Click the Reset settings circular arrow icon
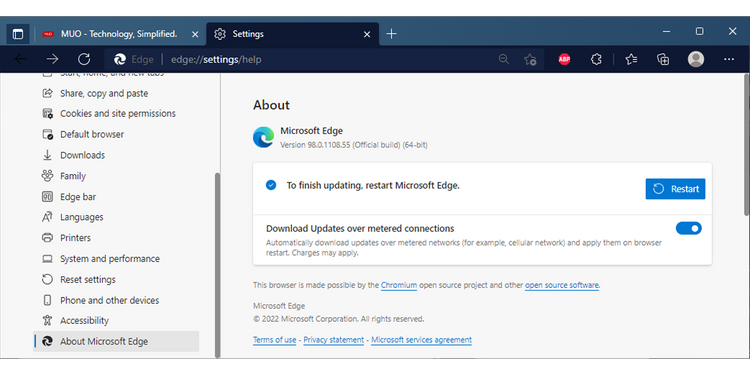Viewport: 750px width, 375px height. point(47,279)
